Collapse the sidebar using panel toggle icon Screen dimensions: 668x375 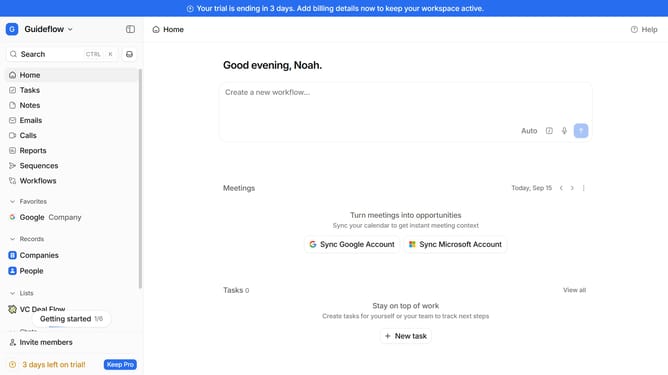click(x=130, y=29)
